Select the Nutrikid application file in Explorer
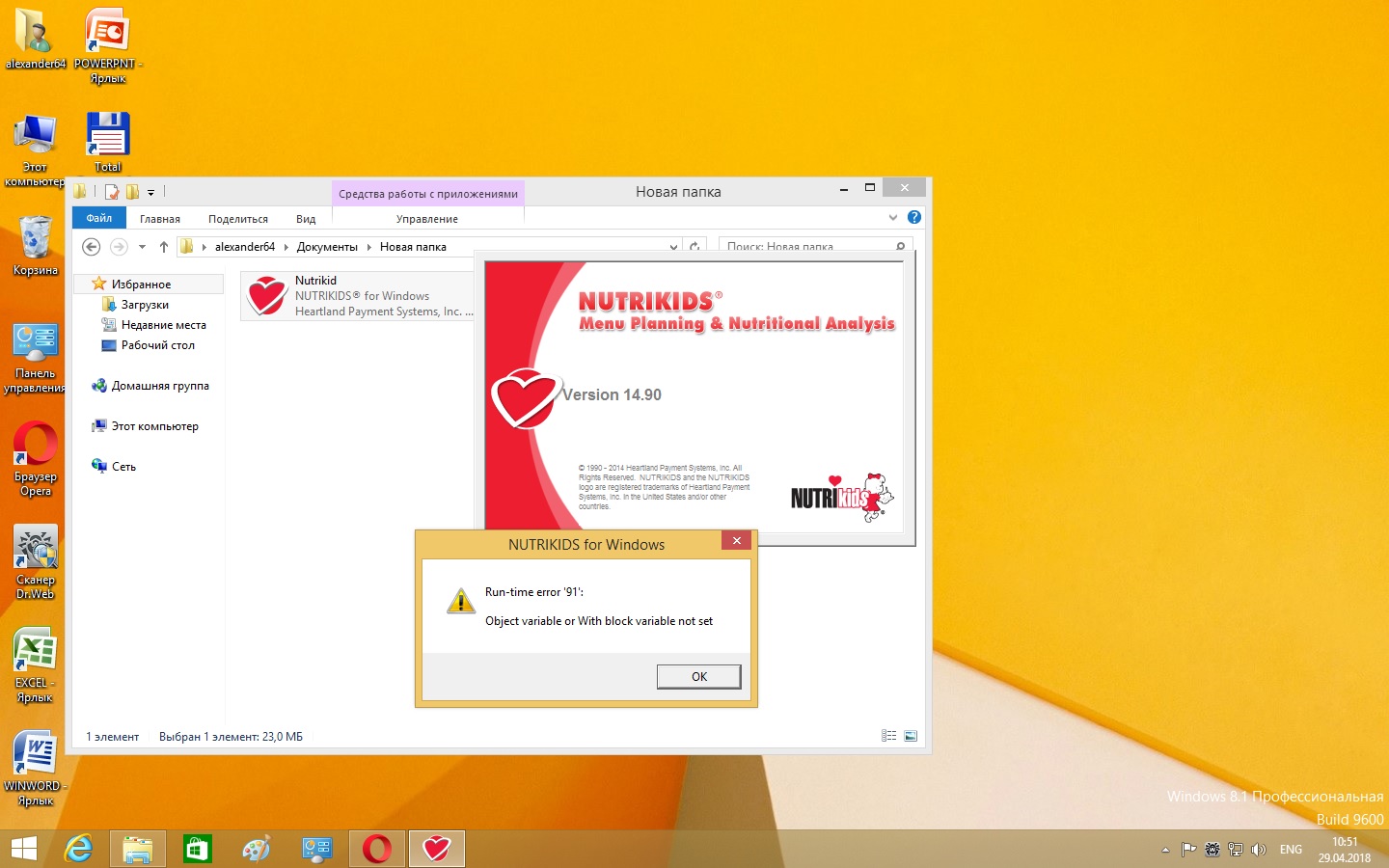 [x=358, y=296]
